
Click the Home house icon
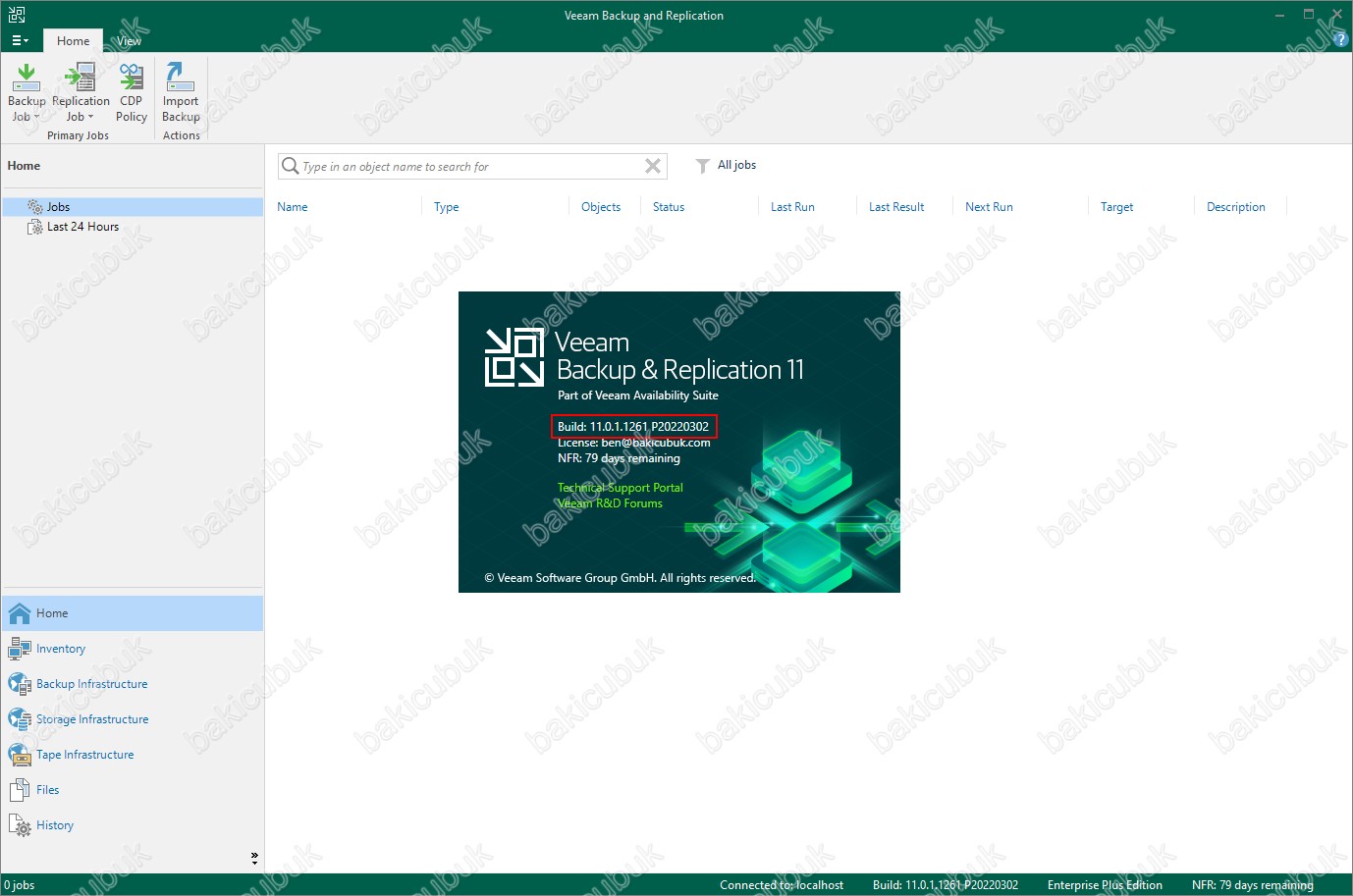point(20,613)
